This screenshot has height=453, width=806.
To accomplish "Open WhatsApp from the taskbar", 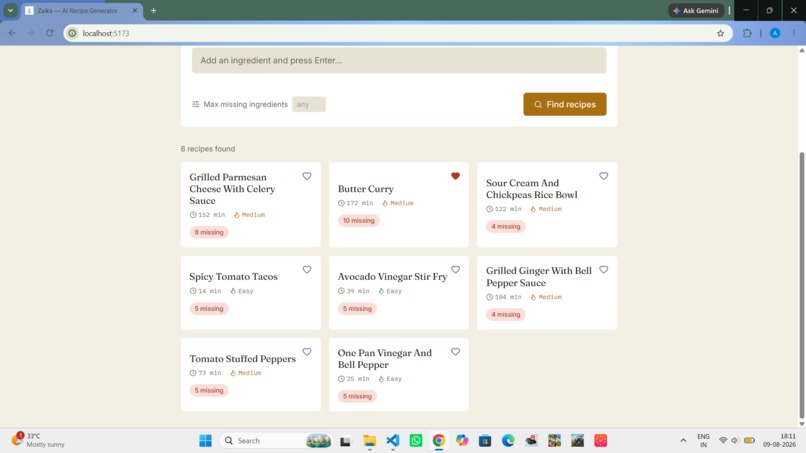I will 416,441.
